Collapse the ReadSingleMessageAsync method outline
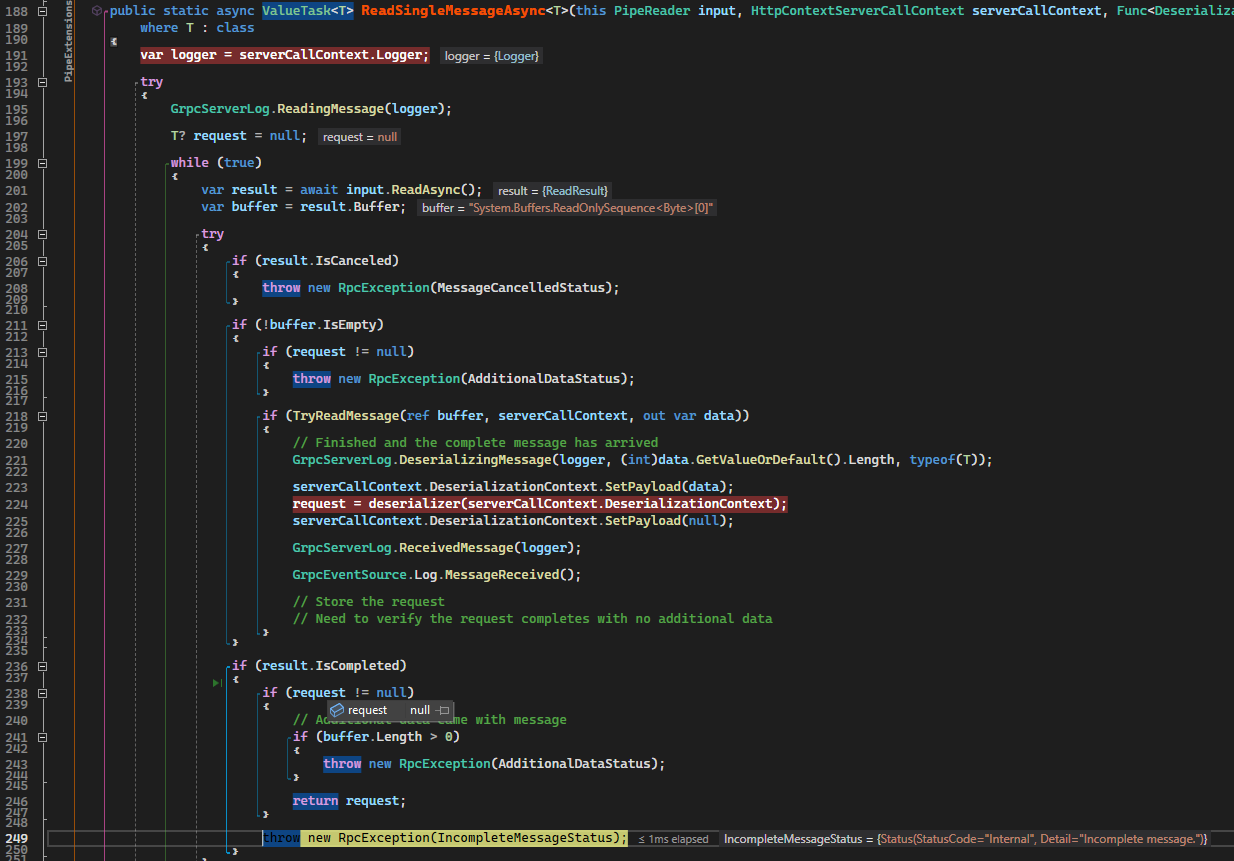Screen dimensions: 1234x861 coord(40,10)
